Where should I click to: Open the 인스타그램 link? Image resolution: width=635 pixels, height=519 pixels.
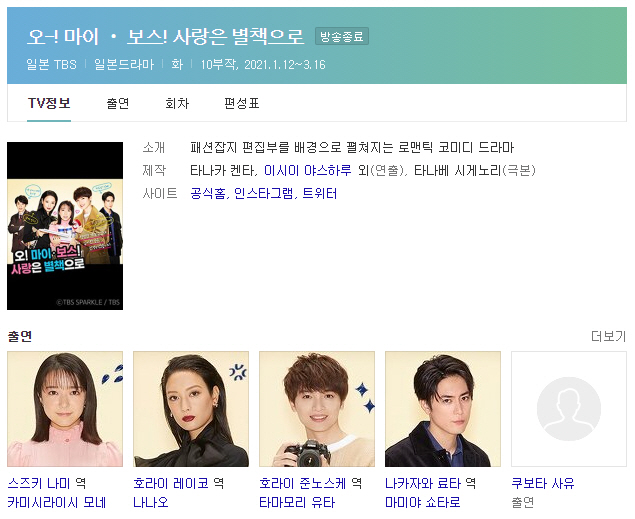tap(264, 194)
